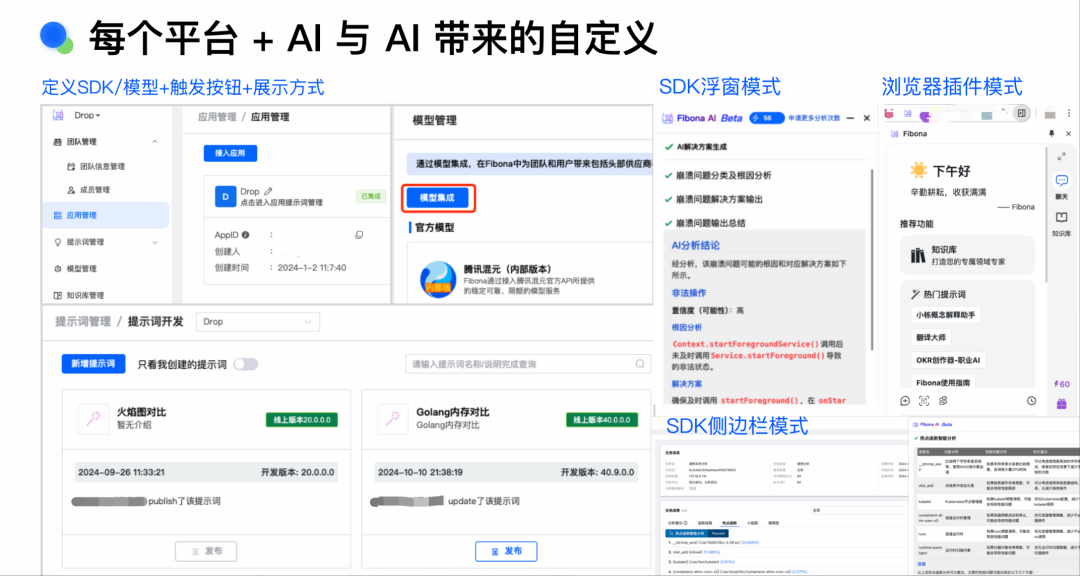Click 应用管理 breadcrumb link
Image resolution: width=1080 pixels, height=576 pixels.
tap(216, 117)
